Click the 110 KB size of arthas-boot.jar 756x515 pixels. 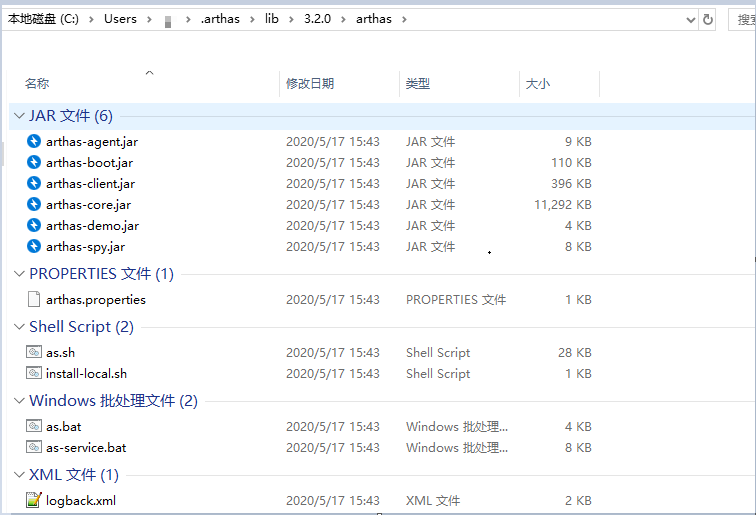[x=571, y=163]
